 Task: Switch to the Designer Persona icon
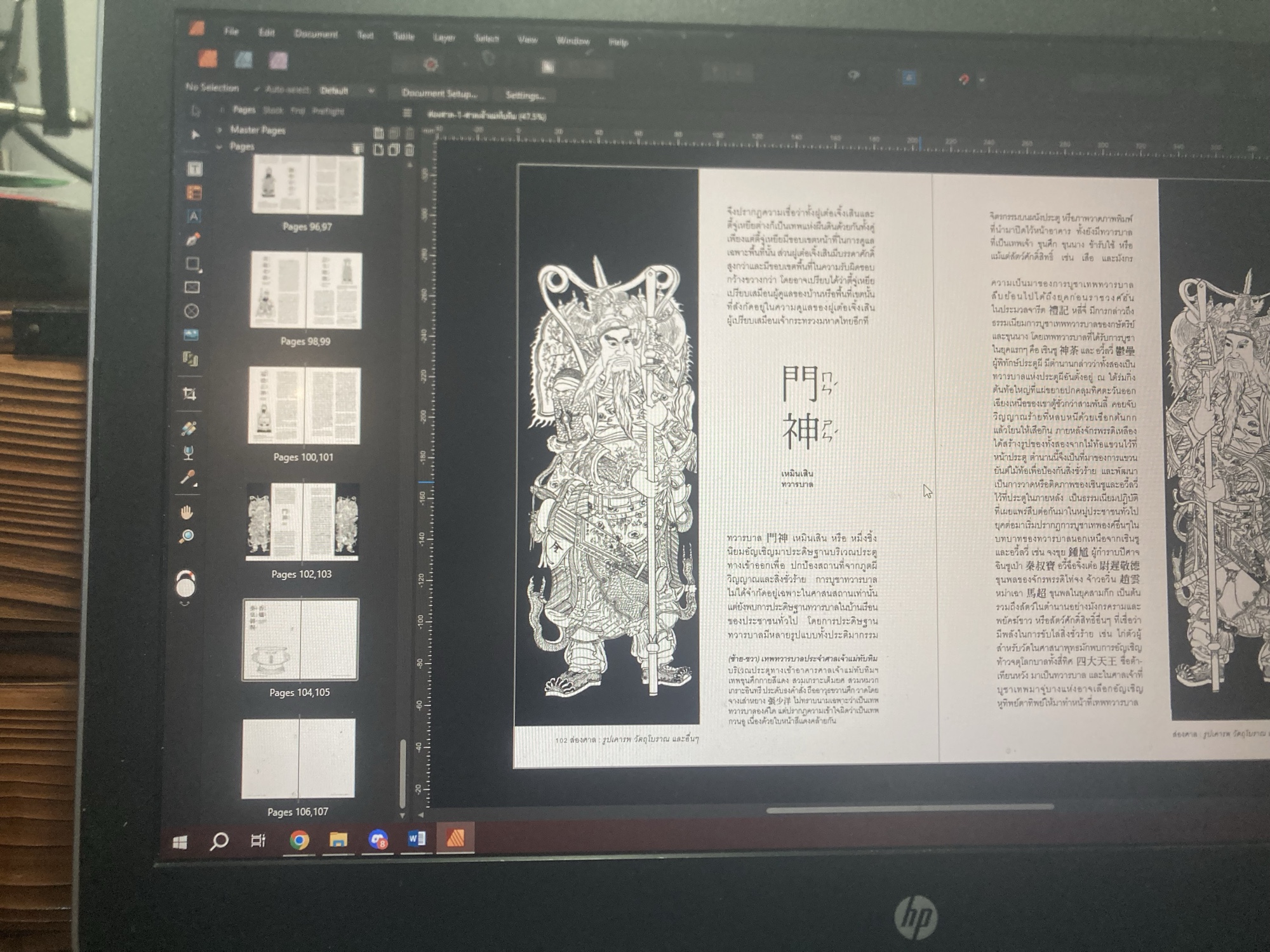[244, 60]
